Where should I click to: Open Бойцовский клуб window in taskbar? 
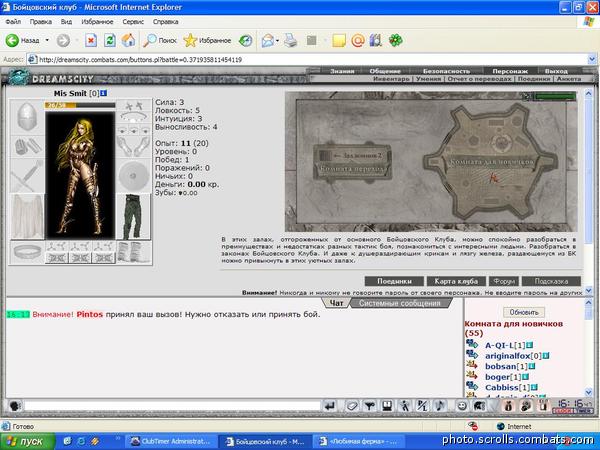265,441
